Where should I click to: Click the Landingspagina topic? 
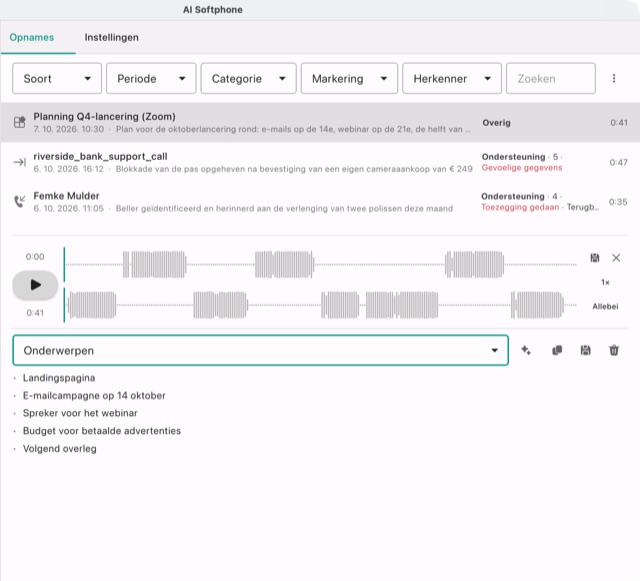pyautogui.click(x=59, y=378)
